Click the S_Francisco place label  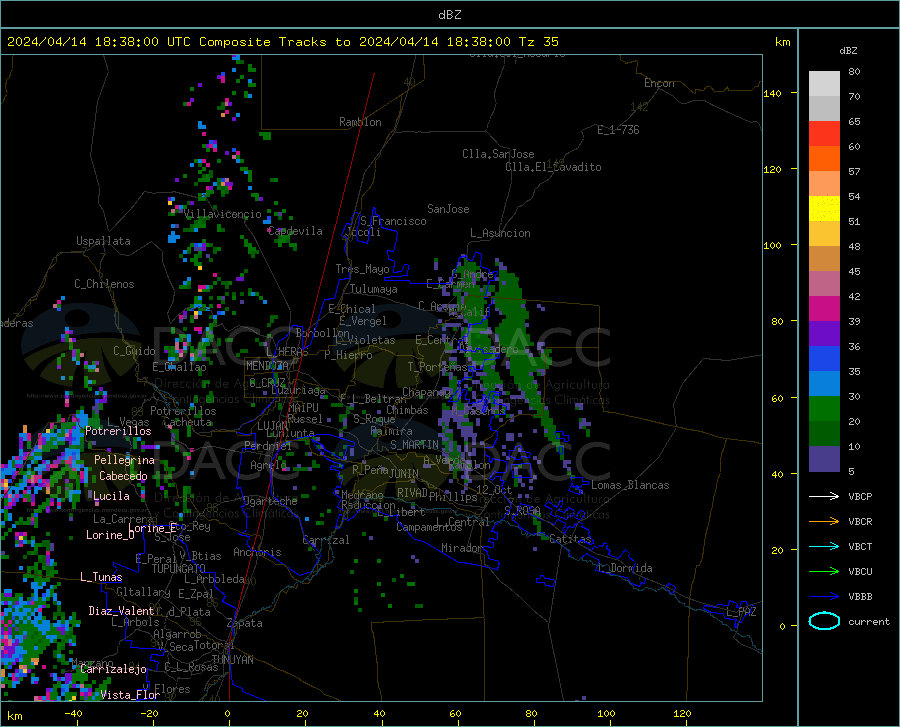click(393, 221)
